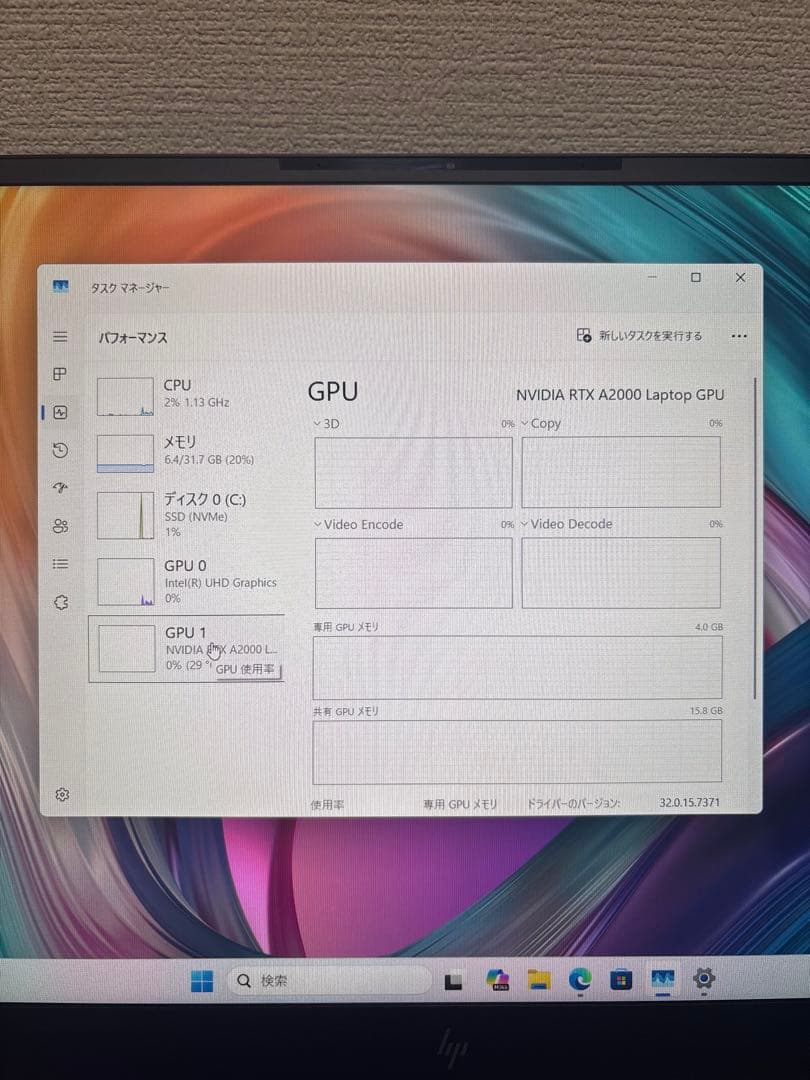Launch Microsoft Edge from the taskbar
The height and width of the screenshot is (1080, 810).
point(580,979)
